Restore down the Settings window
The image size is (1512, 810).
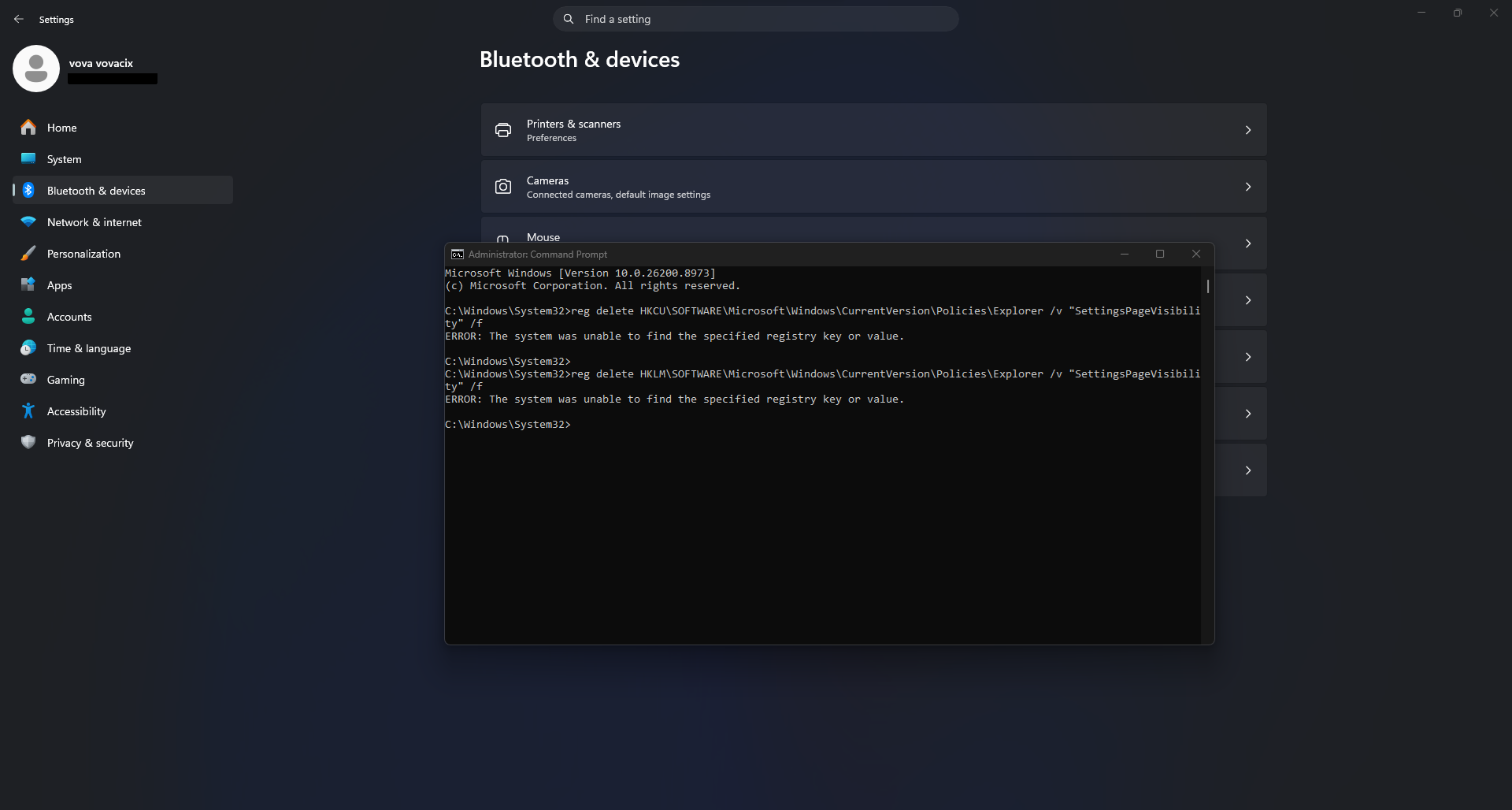click(x=1458, y=13)
